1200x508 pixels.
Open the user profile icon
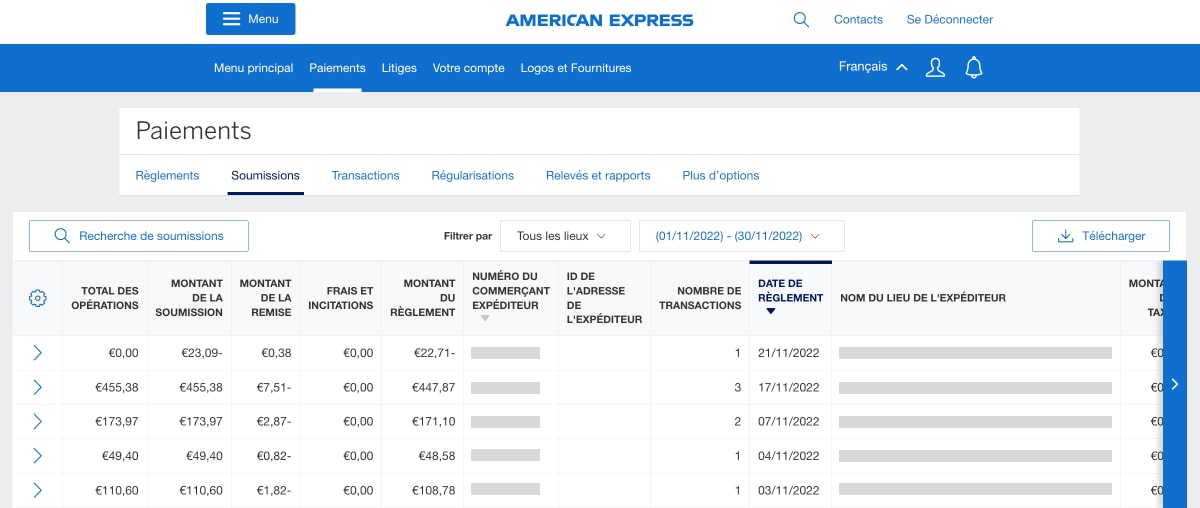click(x=935, y=68)
